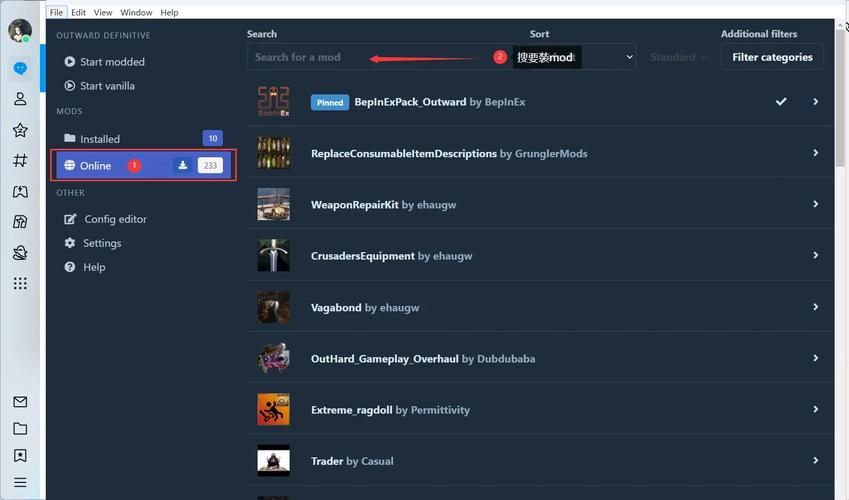Open Window menu

coord(136,12)
